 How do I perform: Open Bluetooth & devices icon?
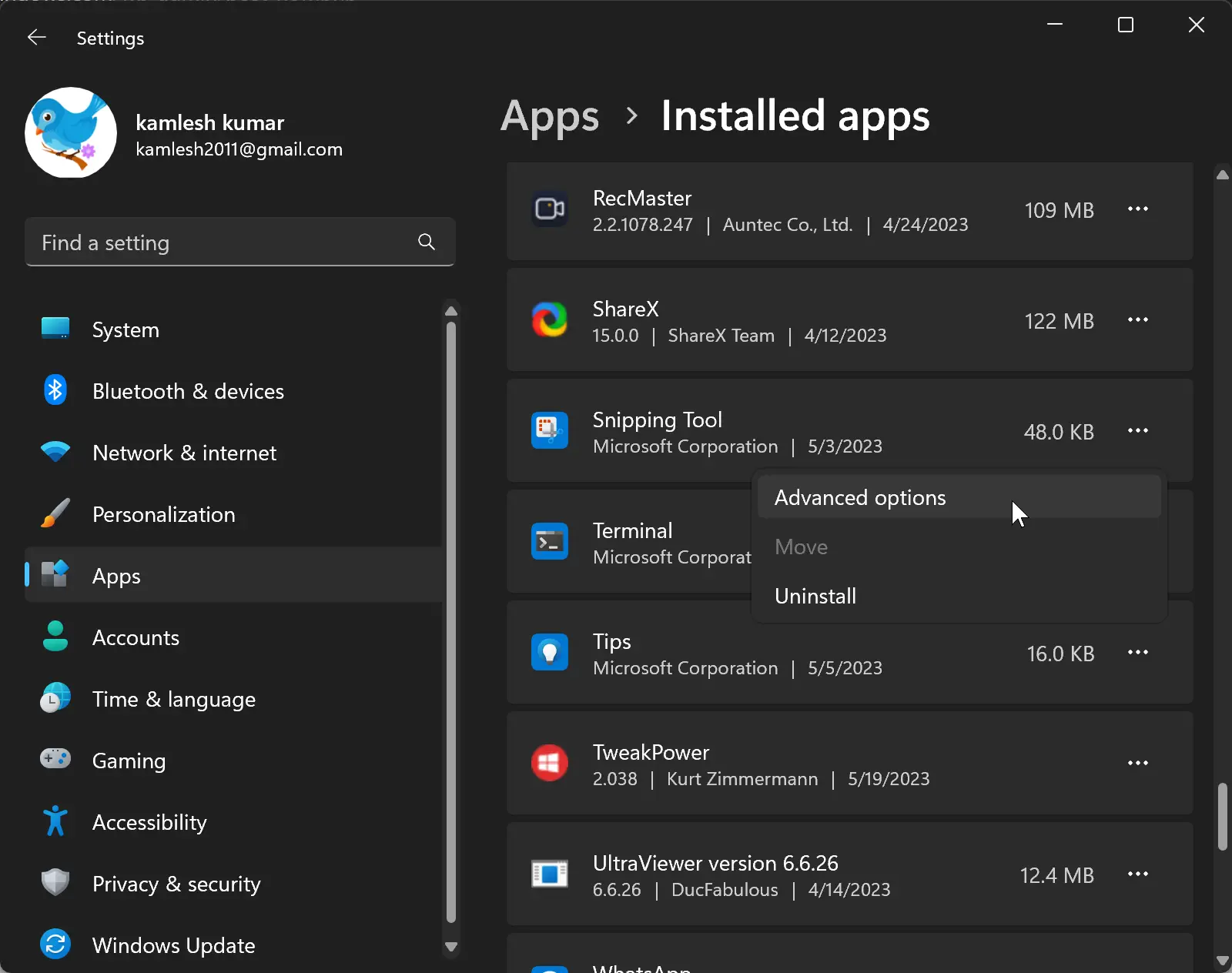55,391
